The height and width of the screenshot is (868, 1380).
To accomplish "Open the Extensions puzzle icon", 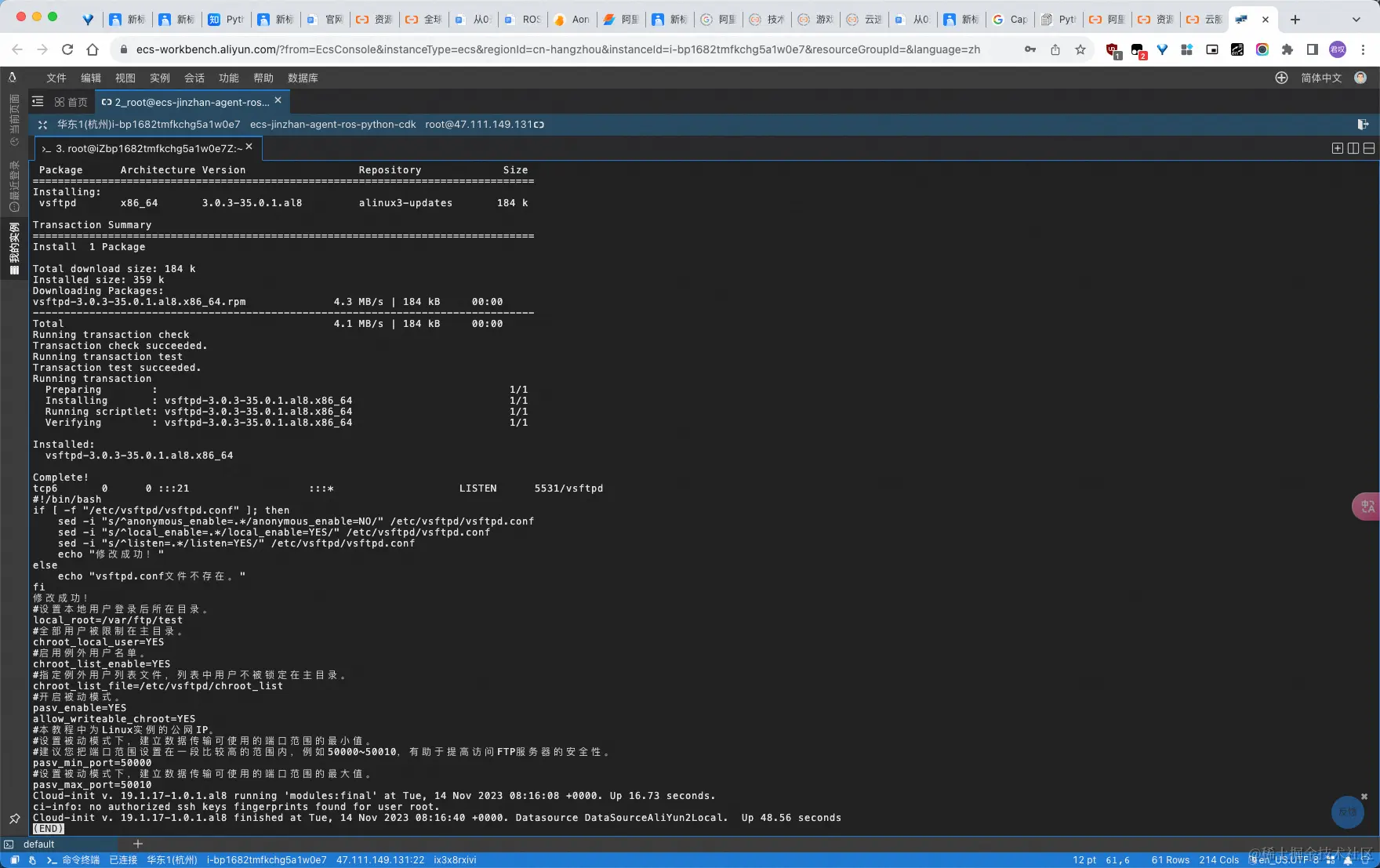I will coord(1287,49).
